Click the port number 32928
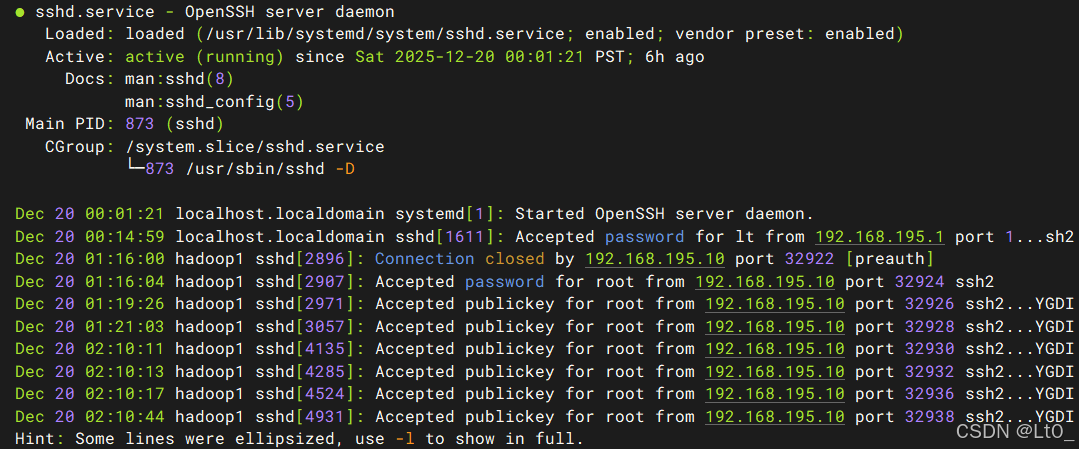The width and height of the screenshot is (1079, 449). 930,327
